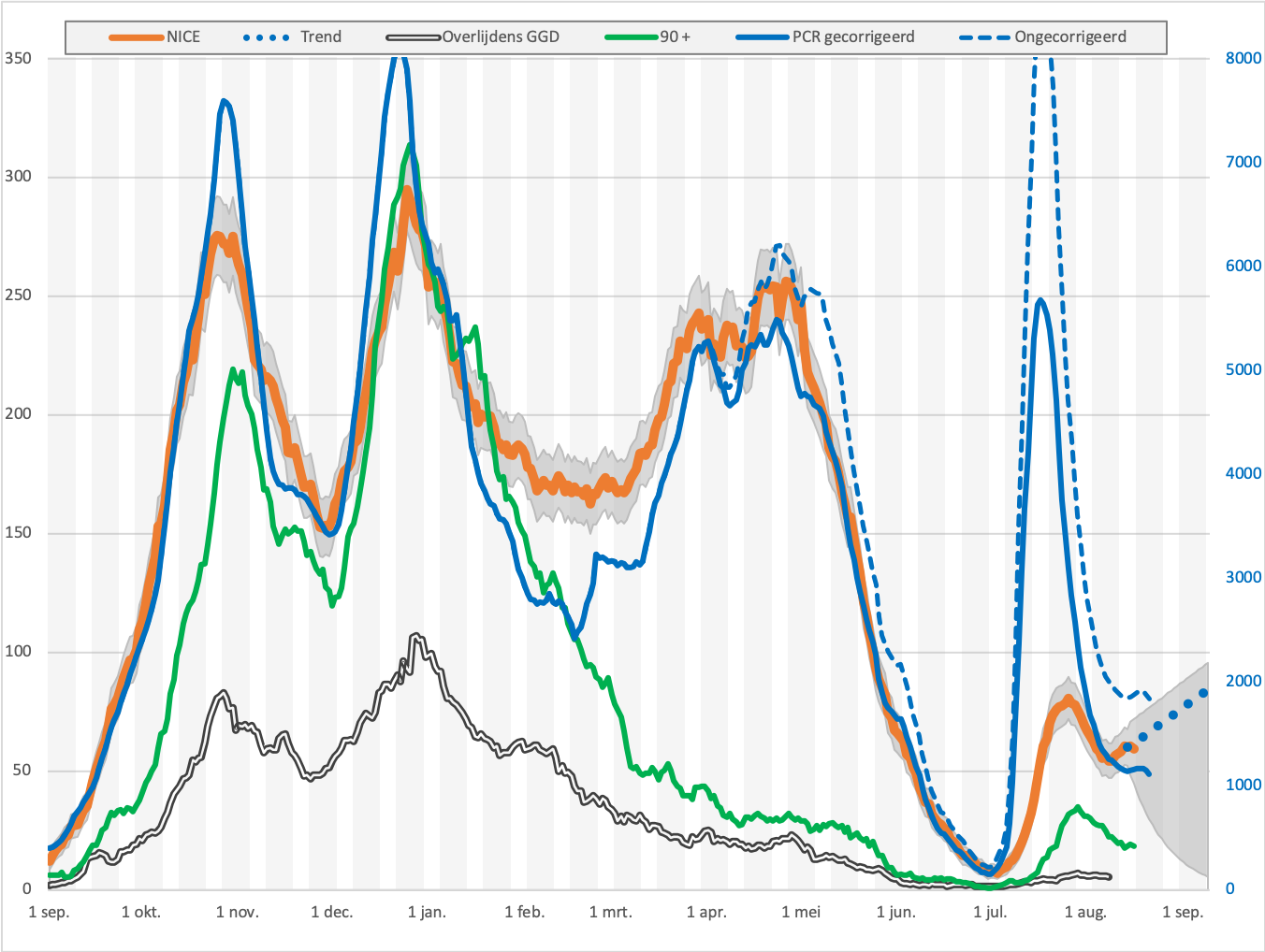Click the 1 jun. date label
Image resolution: width=1265 pixels, height=952 pixels.
(x=896, y=913)
